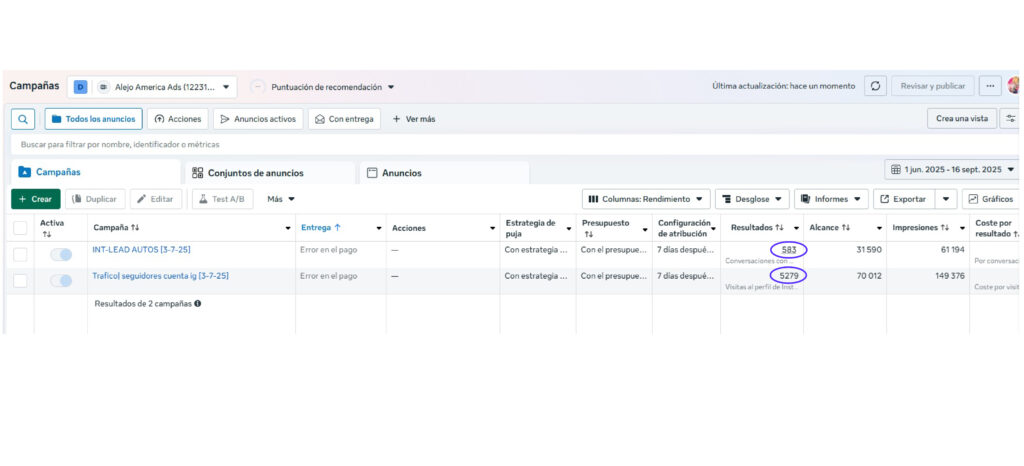The width and height of the screenshot is (1024, 466).
Task: Click the green Crear button
Action: (x=35, y=199)
